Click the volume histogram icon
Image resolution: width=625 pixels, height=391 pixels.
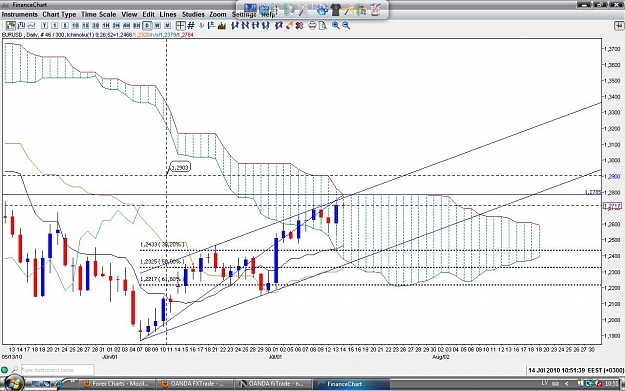click(x=222, y=26)
